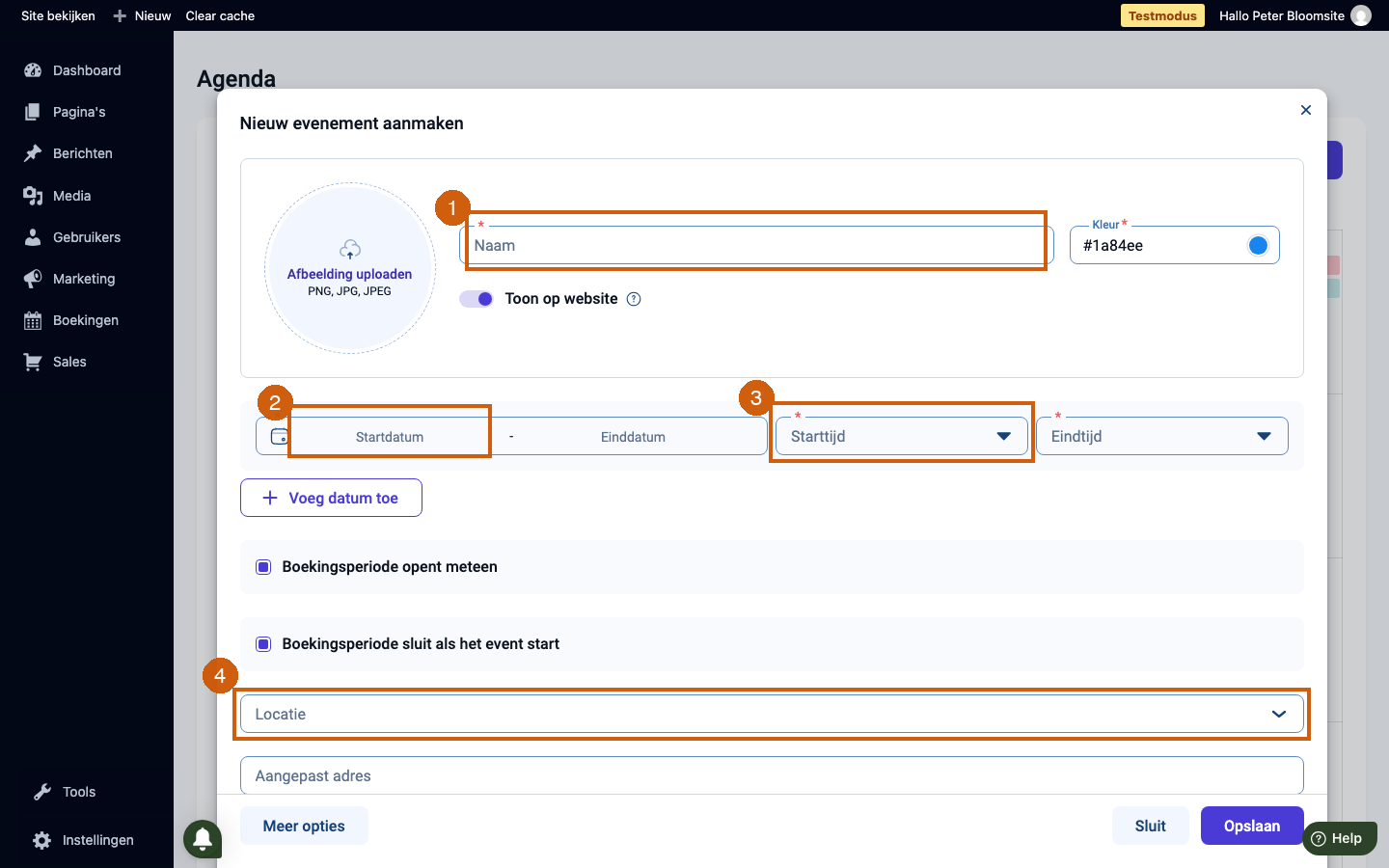The image size is (1389, 868).
Task: Click the calendar icon in the date field
Action: [279, 436]
